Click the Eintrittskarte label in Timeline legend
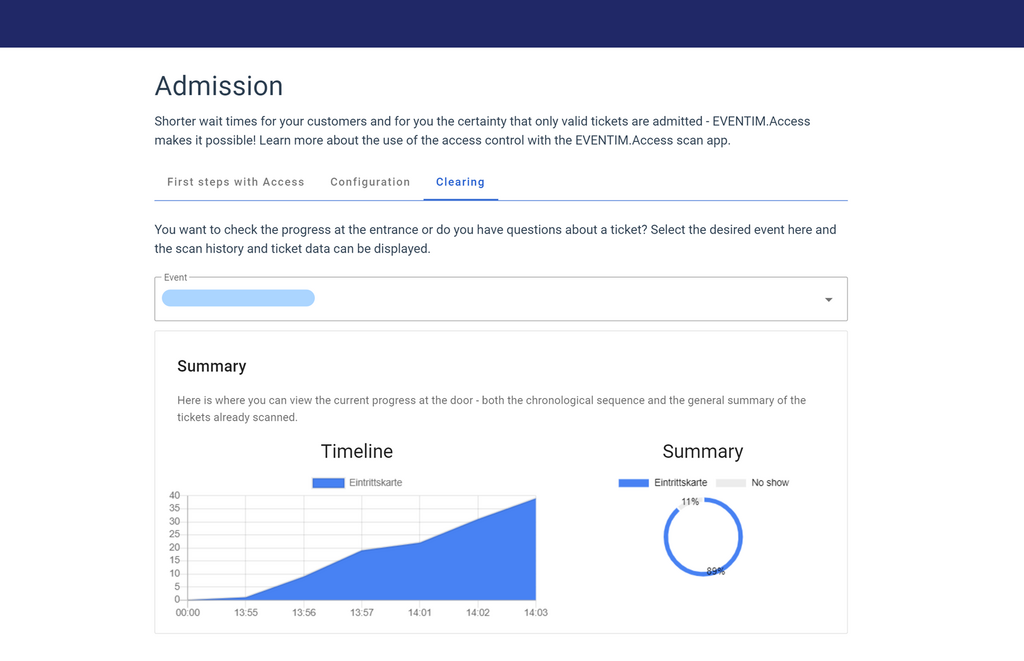1024x661 pixels. pos(375,483)
